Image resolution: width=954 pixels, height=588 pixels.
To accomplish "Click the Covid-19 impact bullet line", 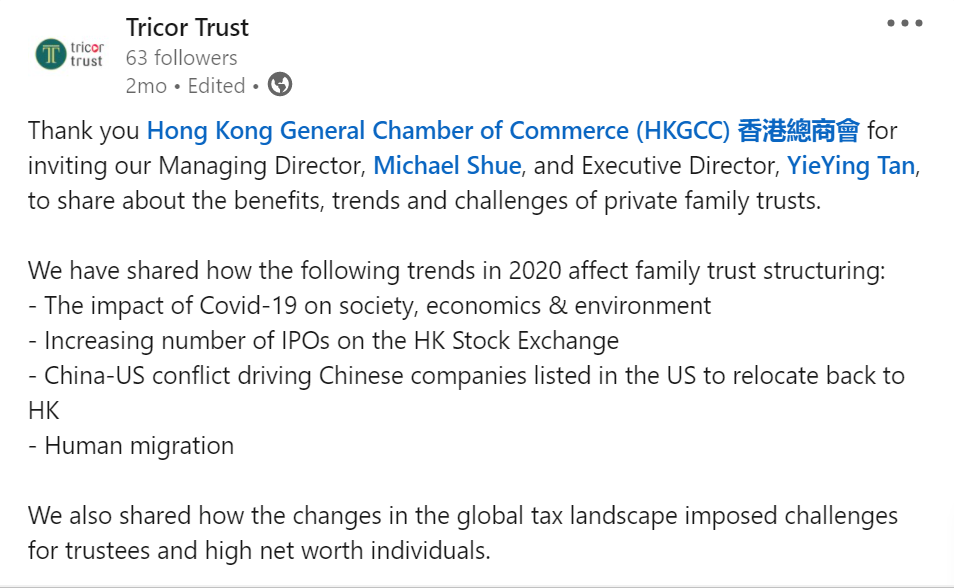I will click(x=369, y=305).
